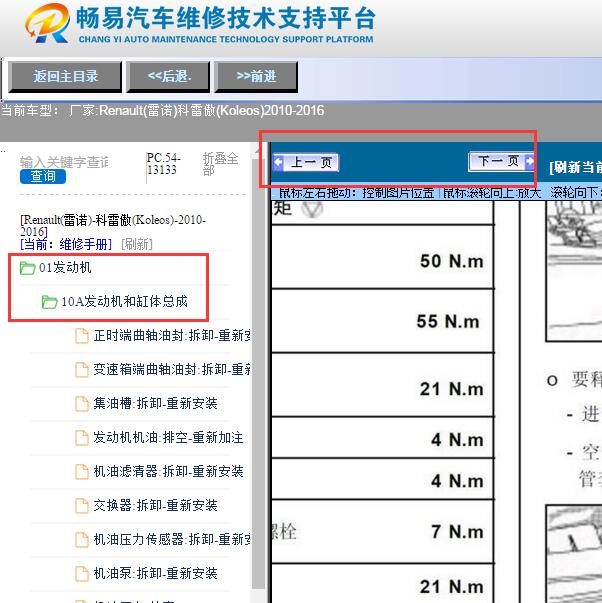Click the page icon beside 机油压力传感器
This screenshot has width=602, height=603.
pyautogui.click(x=82, y=540)
